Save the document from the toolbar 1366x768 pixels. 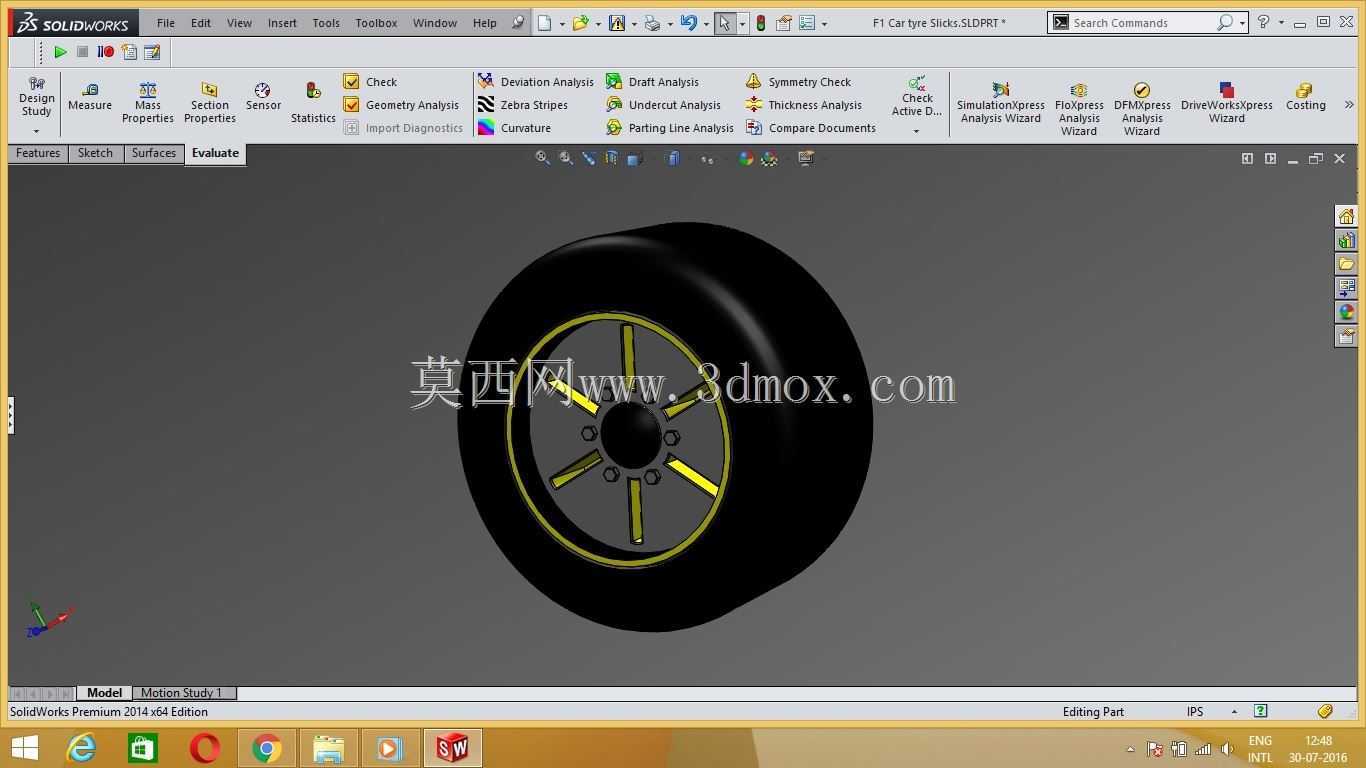pos(616,23)
